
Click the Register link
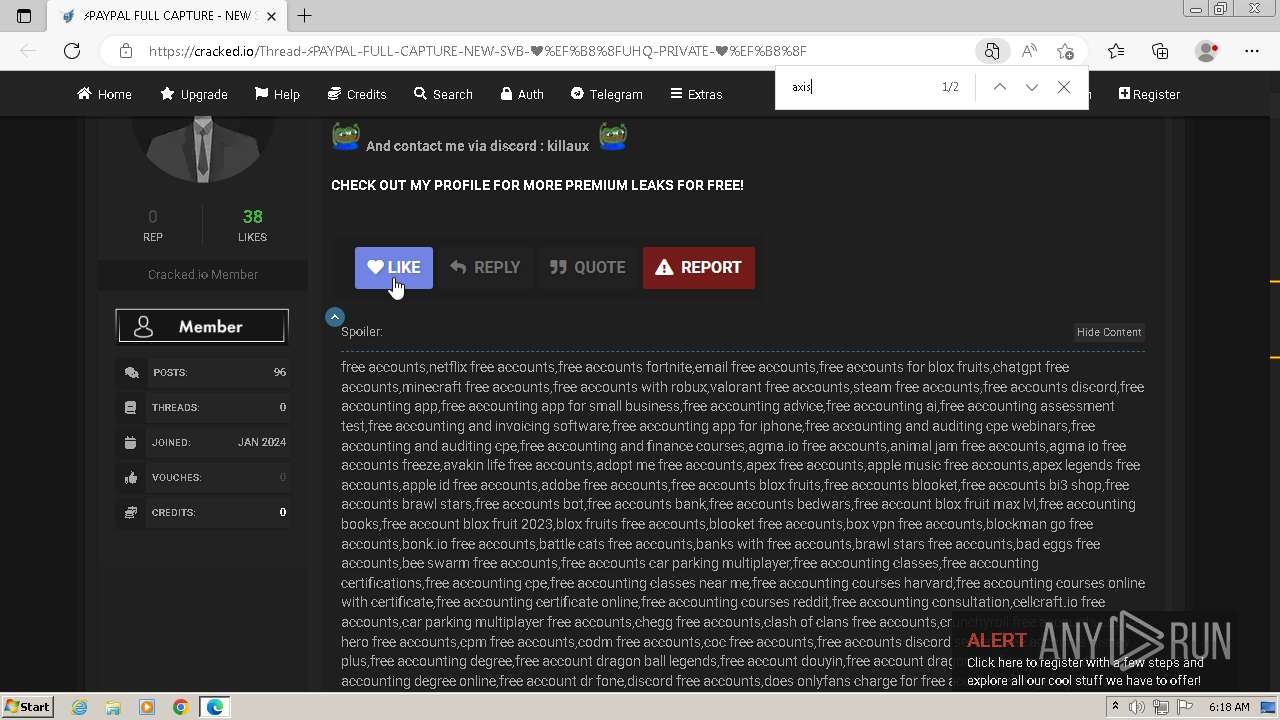pyautogui.click(x=1149, y=94)
